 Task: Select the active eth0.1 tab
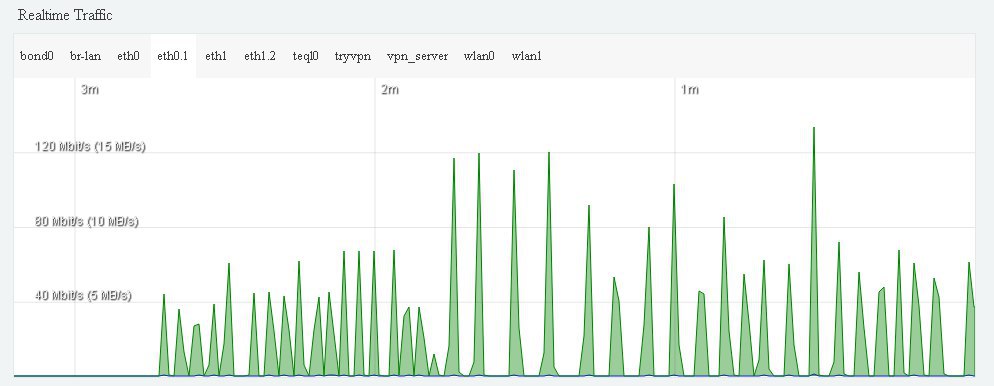coord(172,56)
